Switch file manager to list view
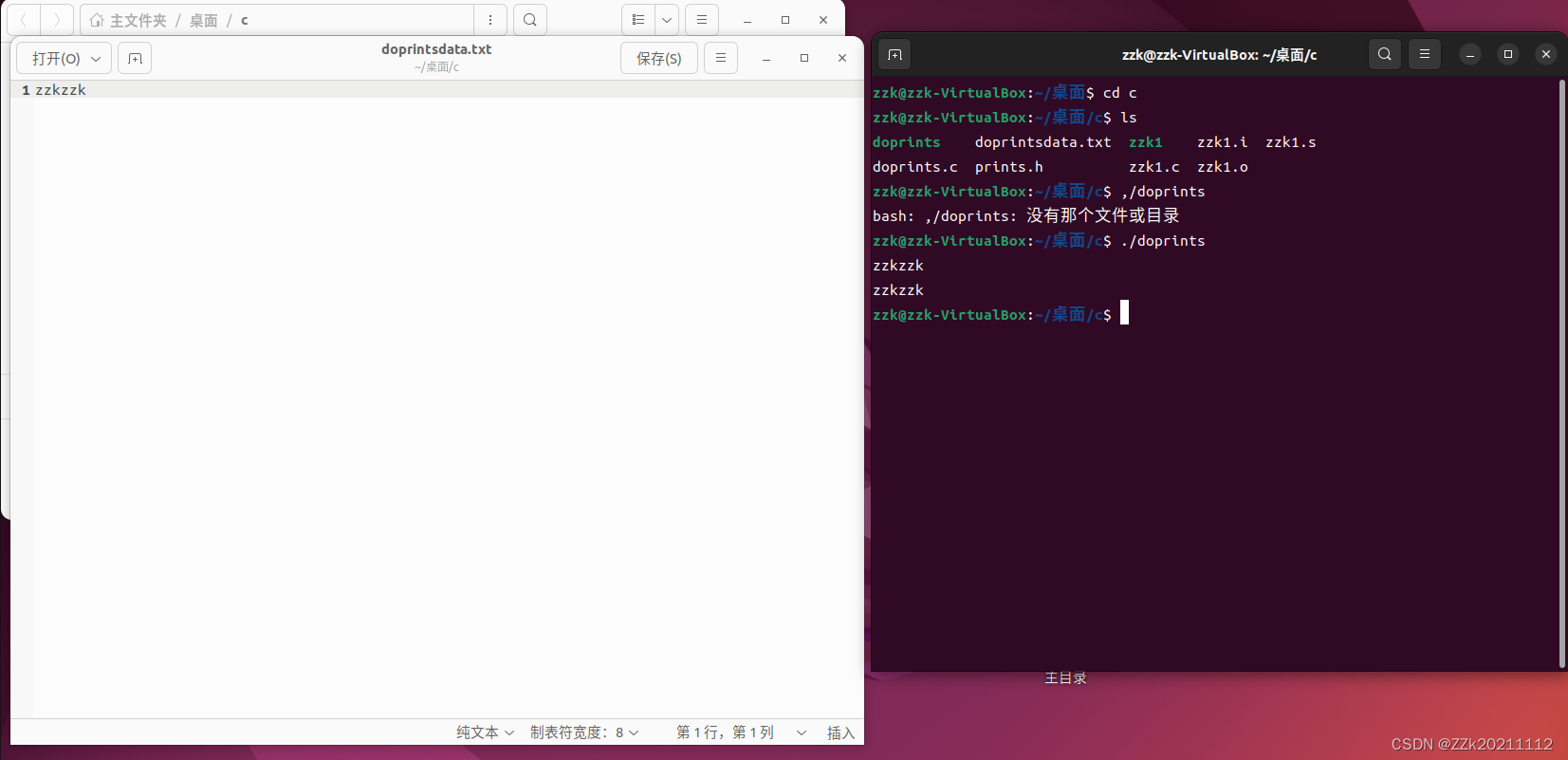Image resolution: width=1568 pixels, height=760 pixels. tap(638, 20)
